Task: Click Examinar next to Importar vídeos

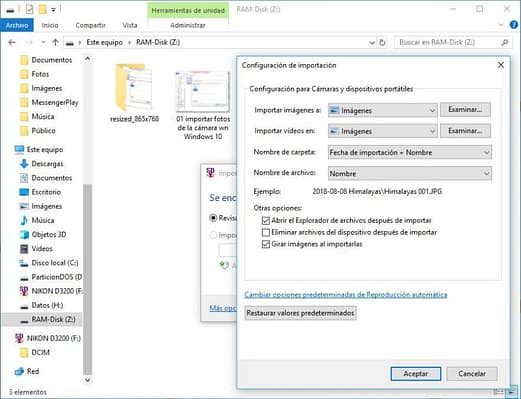Action: point(465,131)
